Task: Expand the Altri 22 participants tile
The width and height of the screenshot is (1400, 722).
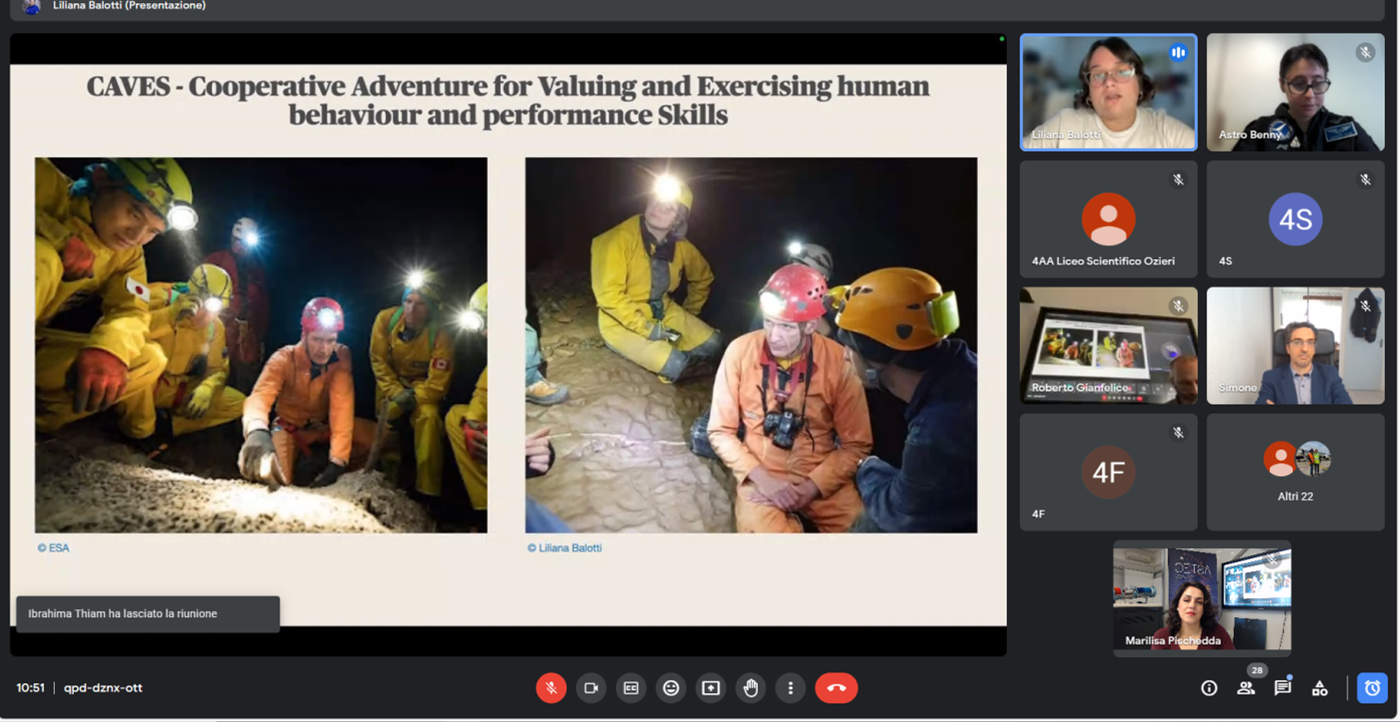Action: pos(1295,472)
